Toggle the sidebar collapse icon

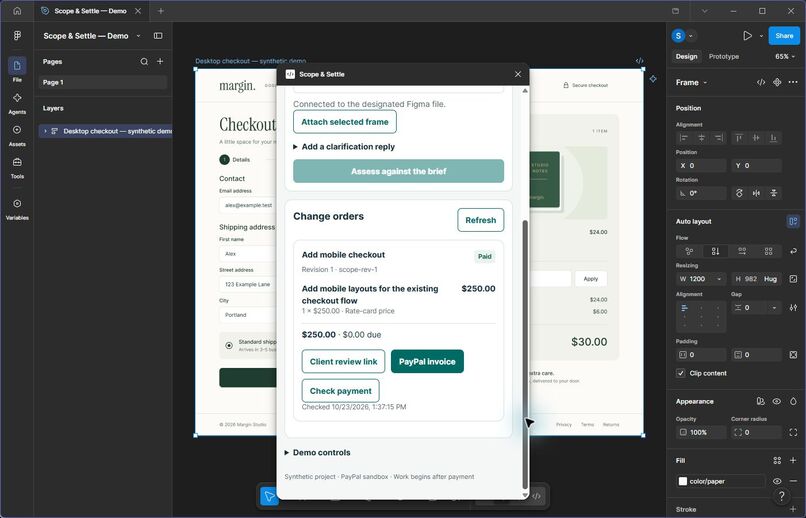click(158, 35)
